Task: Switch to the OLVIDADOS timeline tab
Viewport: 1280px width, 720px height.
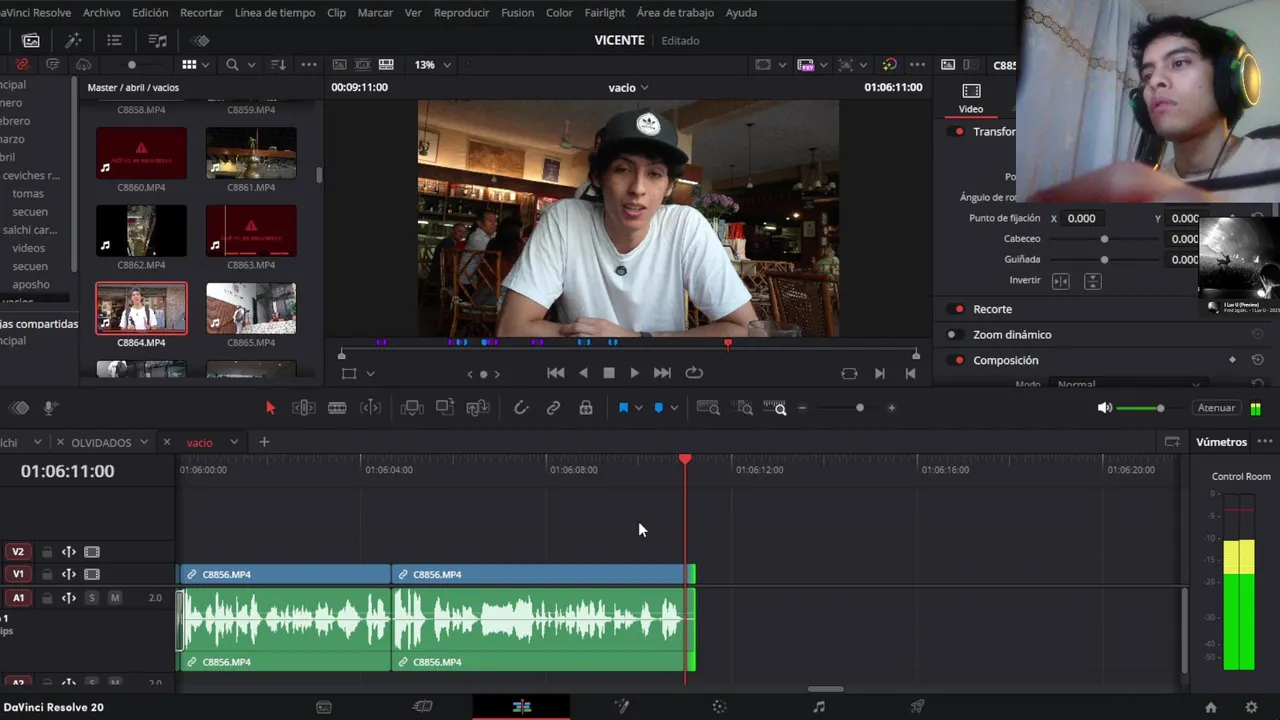Action: 101,442
